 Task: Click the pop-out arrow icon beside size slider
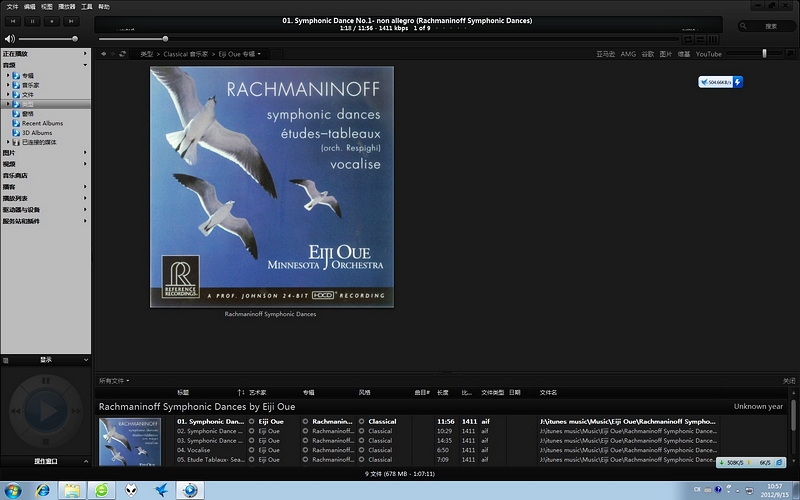click(x=790, y=54)
